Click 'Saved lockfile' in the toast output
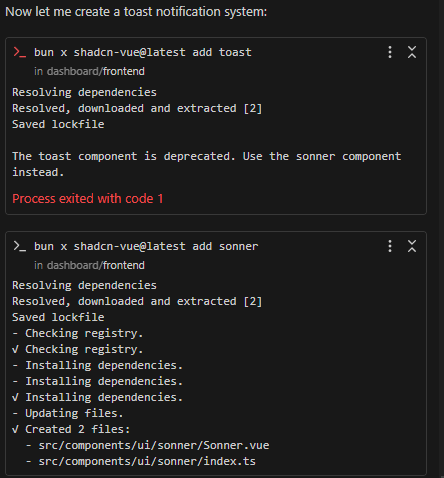The width and height of the screenshot is (444, 478). coord(58,124)
